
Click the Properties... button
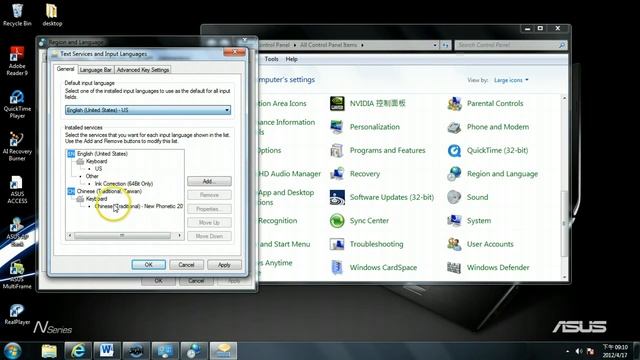pos(209,209)
